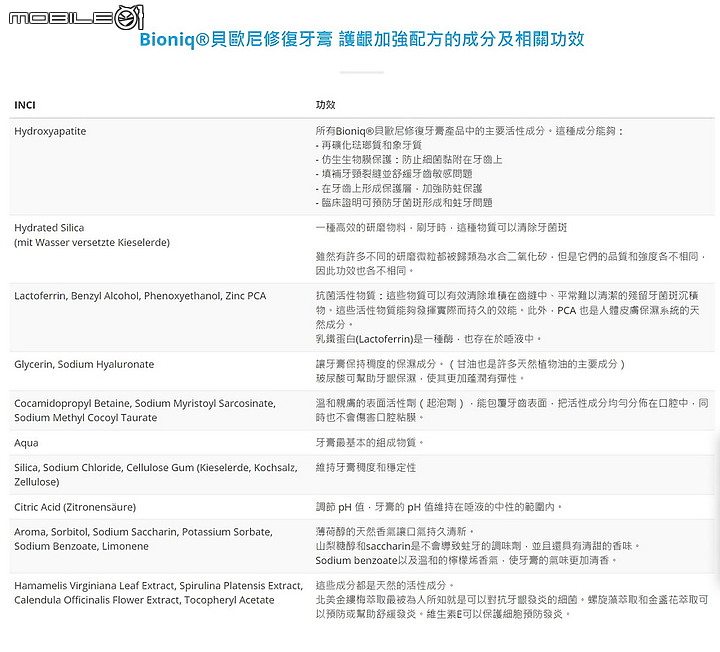The width and height of the screenshot is (720, 652).
Task: Click the Glycerin, Sodium Hyaluronate cell
Action: [84, 365]
